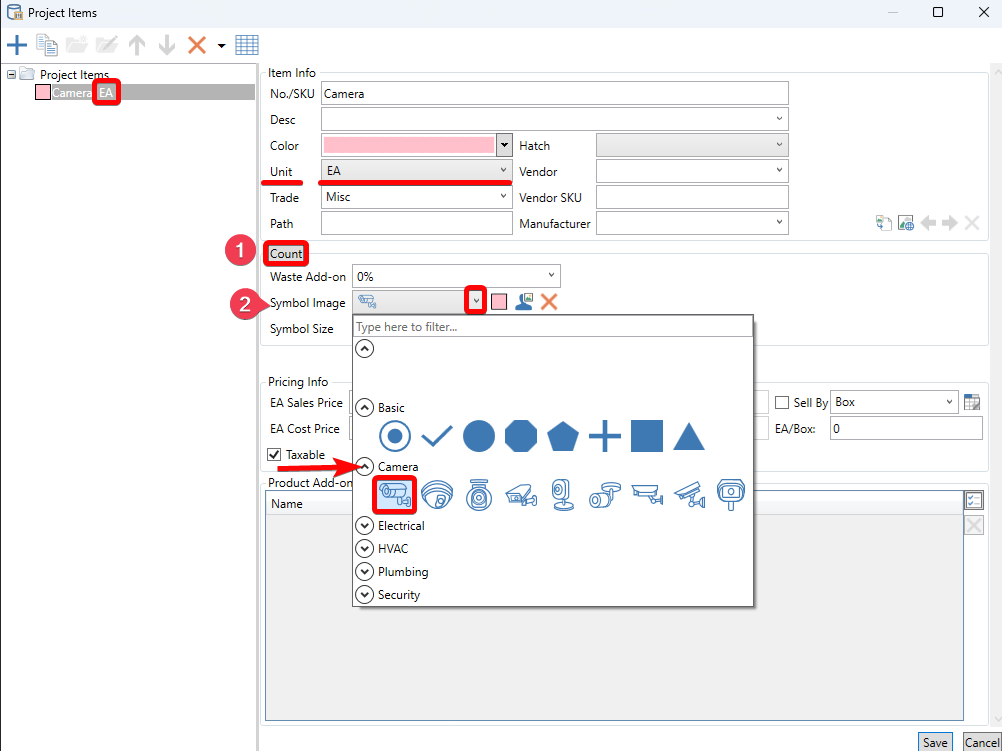
Task: Choose the solid square symbol
Action: pyautogui.click(x=647, y=437)
